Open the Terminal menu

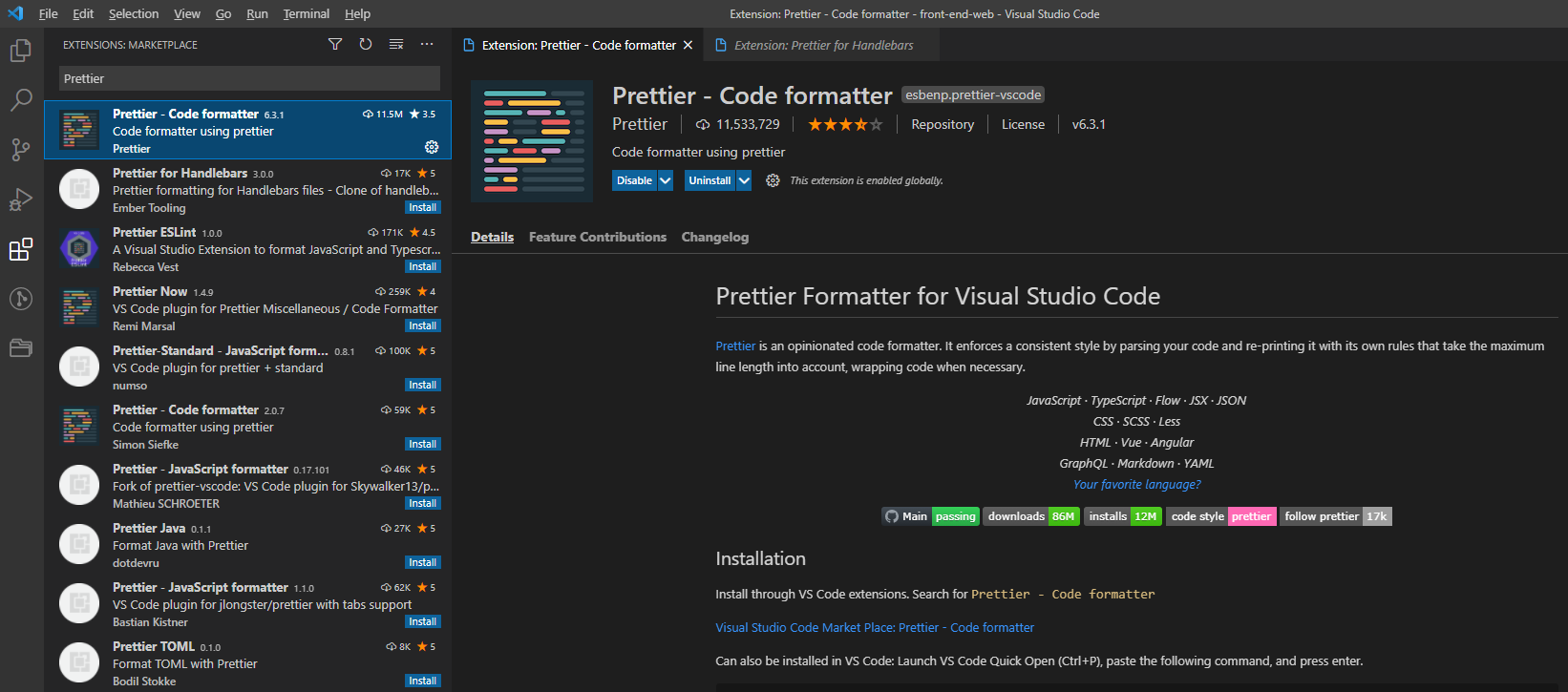click(307, 13)
